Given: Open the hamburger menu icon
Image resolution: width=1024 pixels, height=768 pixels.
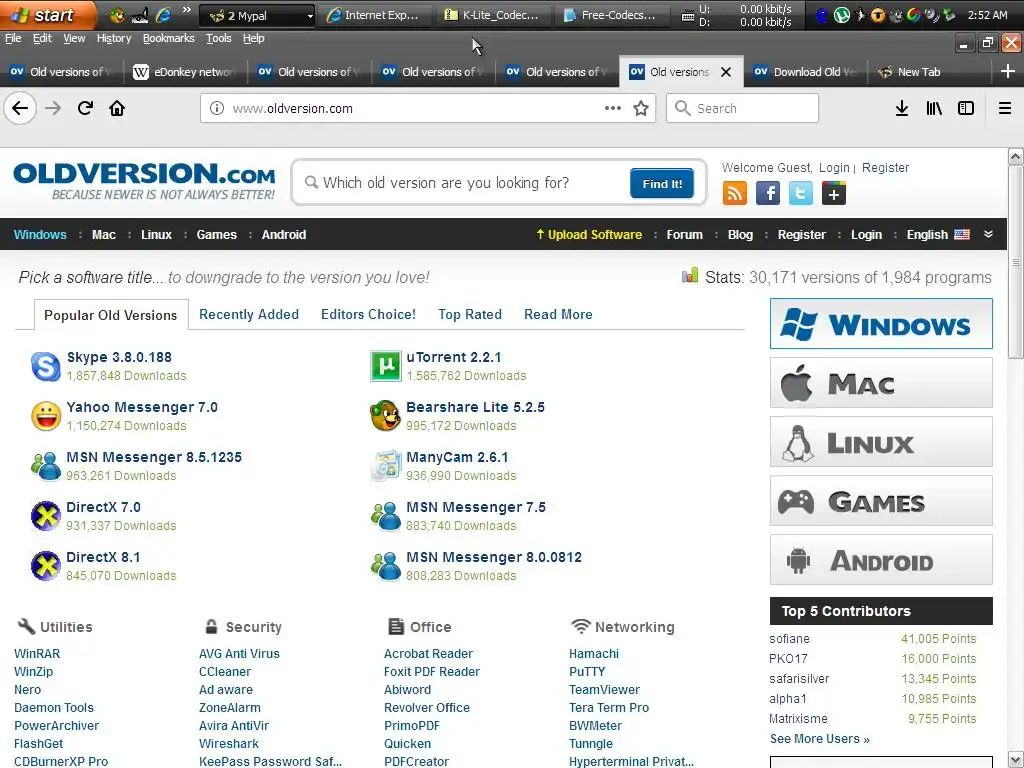Looking at the screenshot, I should pos(1004,108).
